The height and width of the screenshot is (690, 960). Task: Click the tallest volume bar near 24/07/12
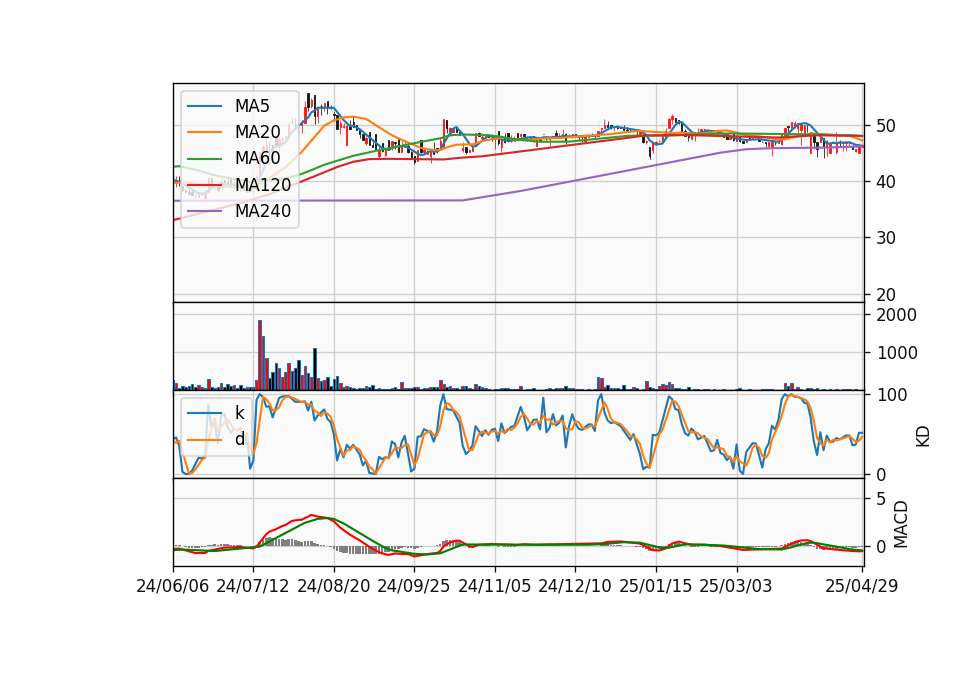point(260,355)
